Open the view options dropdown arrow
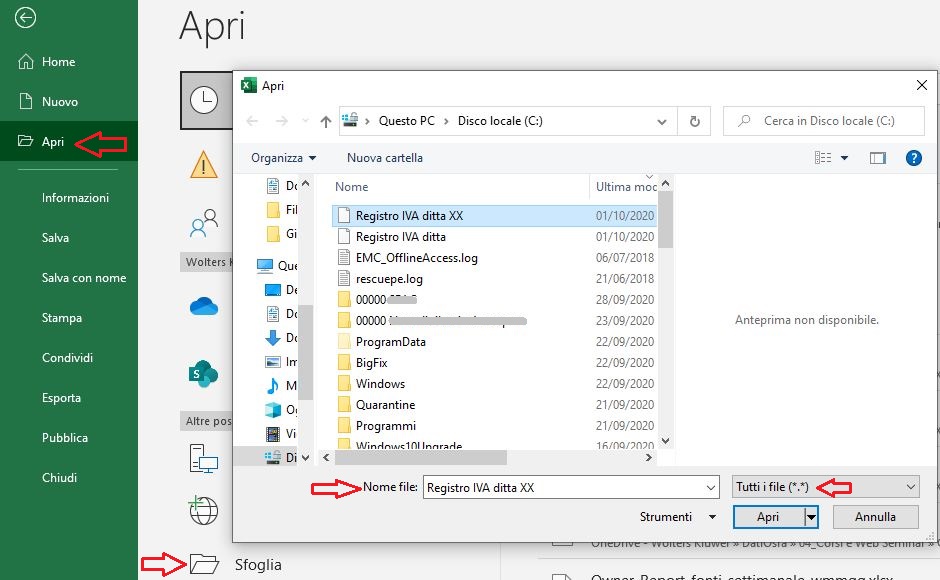 845,158
